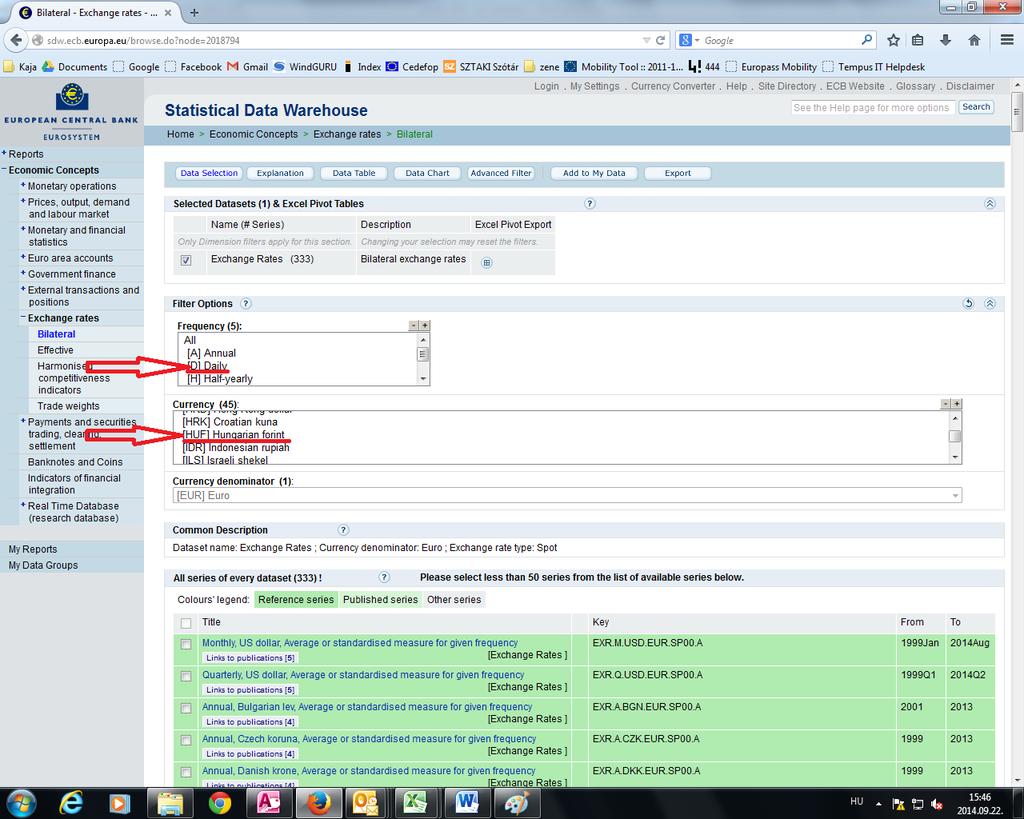Screen dimensions: 1024x819
Task: Open the Windows Start button
Action: 22,803
